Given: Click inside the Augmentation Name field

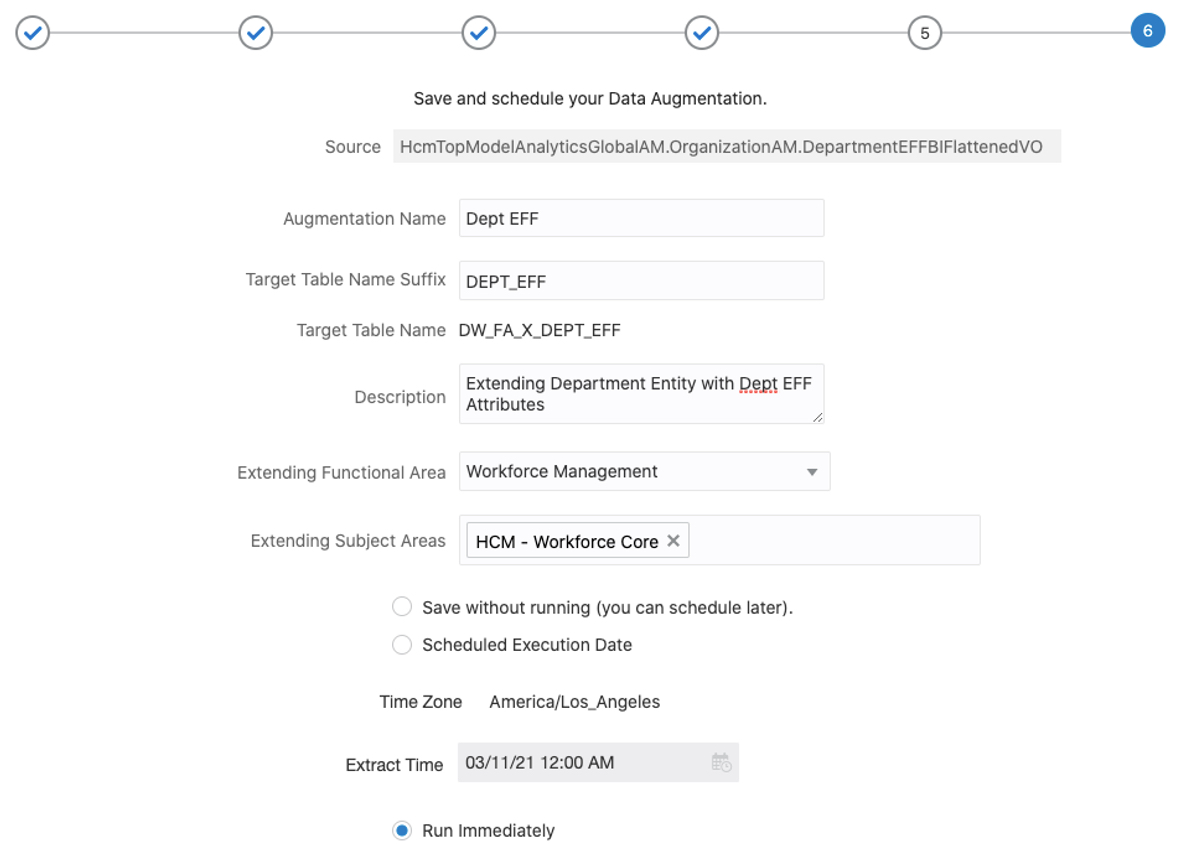Looking at the screenshot, I should pyautogui.click(x=641, y=218).
